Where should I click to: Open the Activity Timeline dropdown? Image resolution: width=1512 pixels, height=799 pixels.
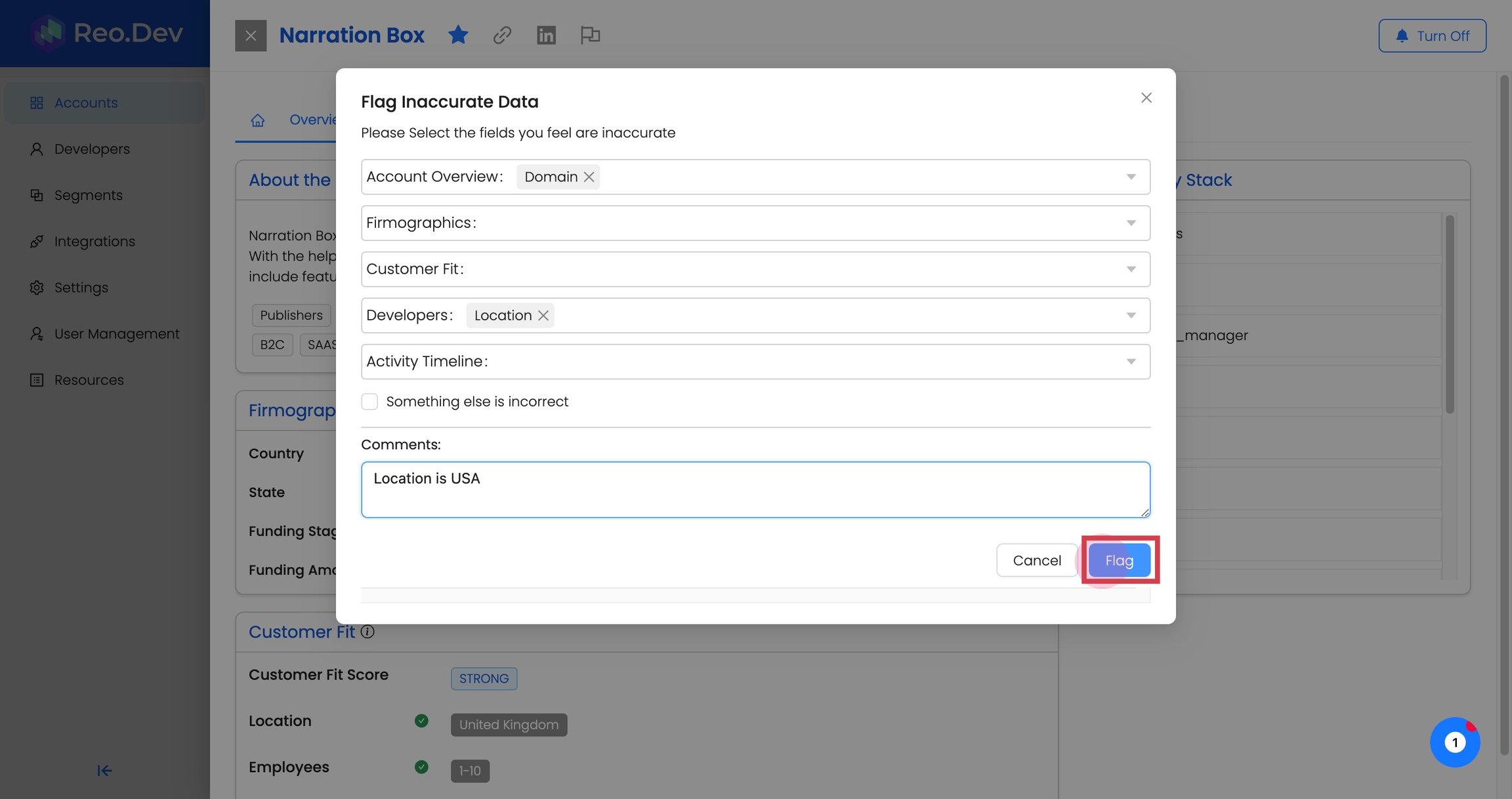point(1131,362)
